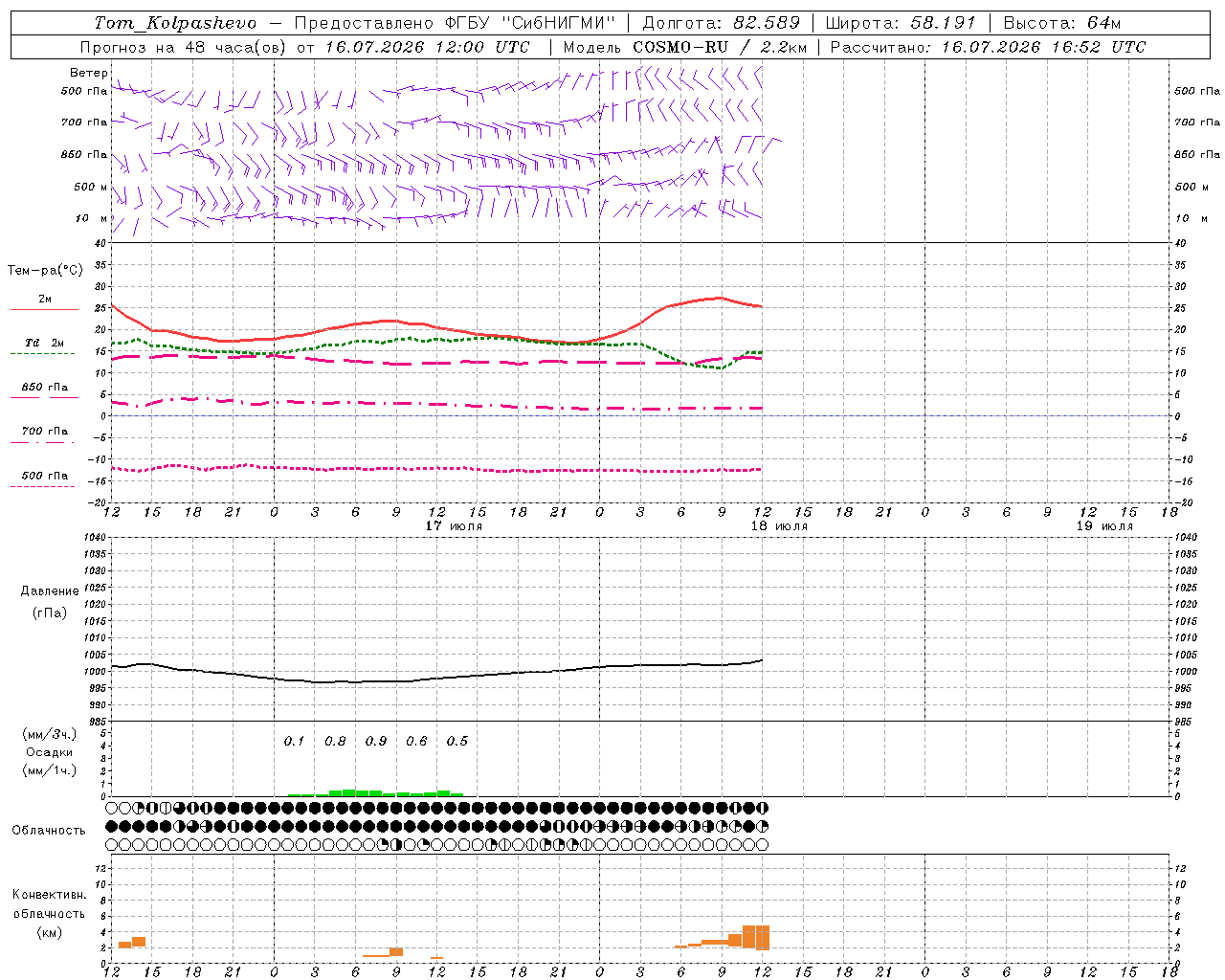
Task: Click the Tom_Kolpashevo station title
Action: (x=175, y=23)
